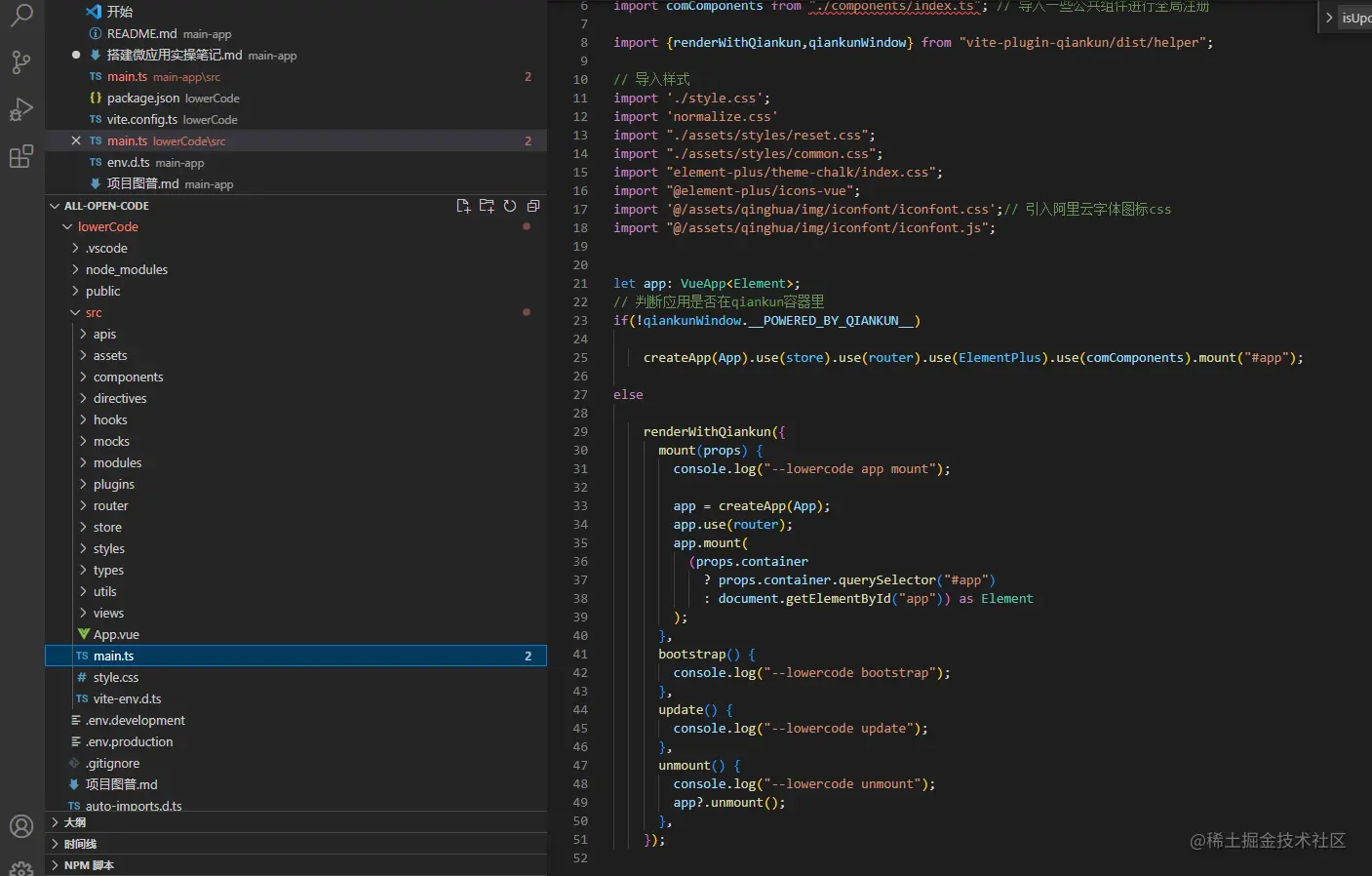
Task: Collapse the ALL-OPEN-CODE explorer section
Action: click(55, 206)
